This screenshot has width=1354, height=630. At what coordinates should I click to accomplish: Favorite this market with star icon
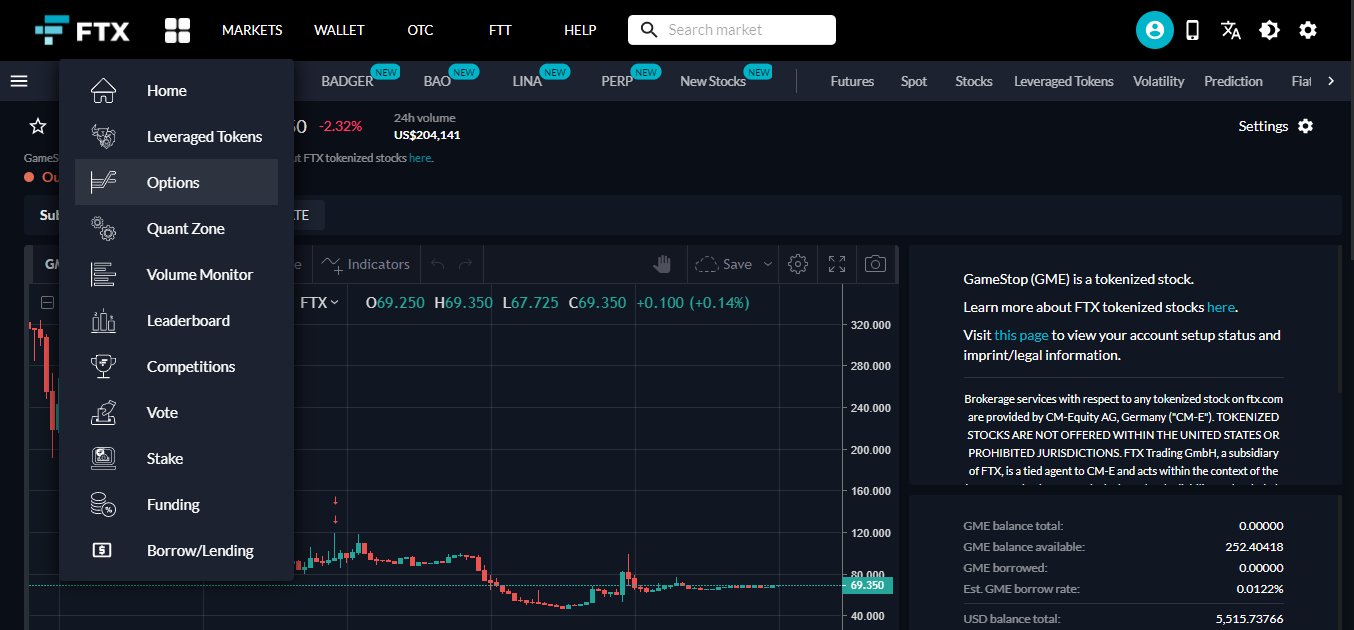(x=38, y=126)
